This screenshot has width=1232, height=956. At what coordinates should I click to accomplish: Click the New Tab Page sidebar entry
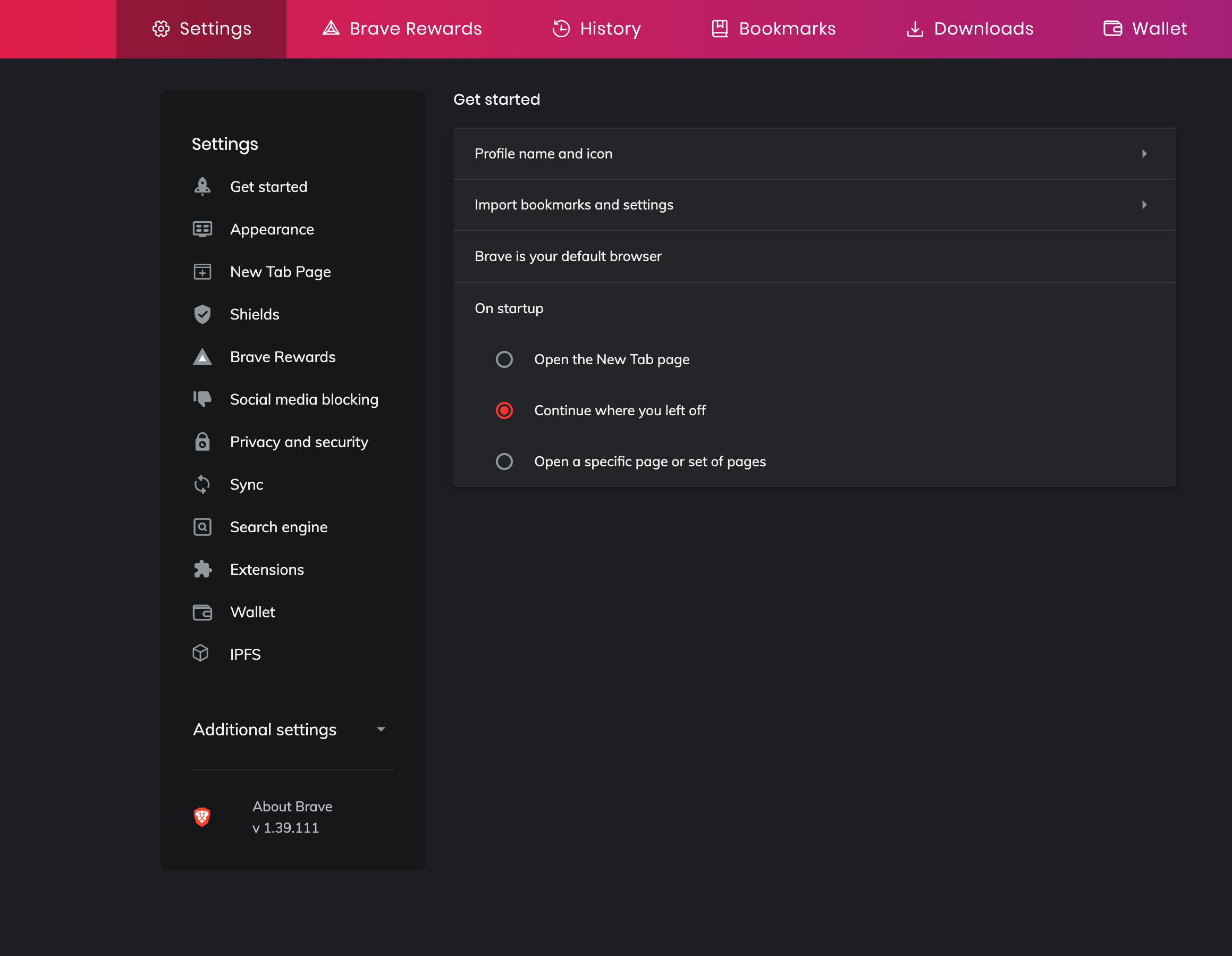click(x=280, y=272)
